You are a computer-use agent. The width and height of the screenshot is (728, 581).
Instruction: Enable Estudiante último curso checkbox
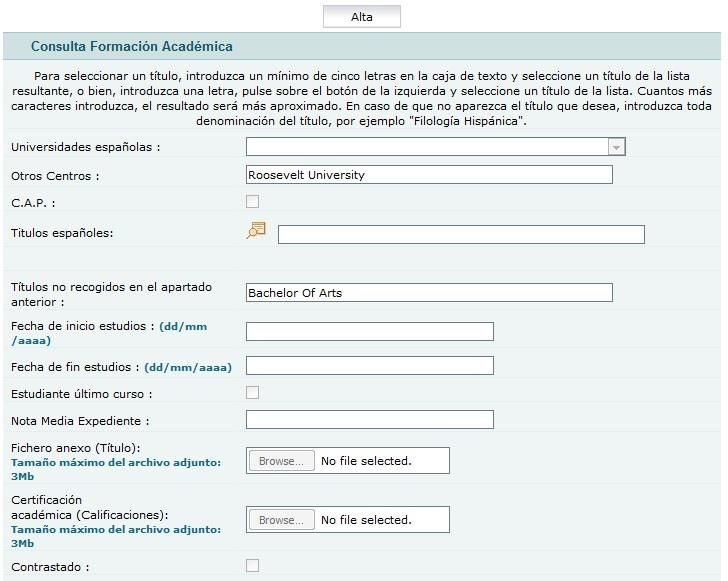click(x=253, y=392)
